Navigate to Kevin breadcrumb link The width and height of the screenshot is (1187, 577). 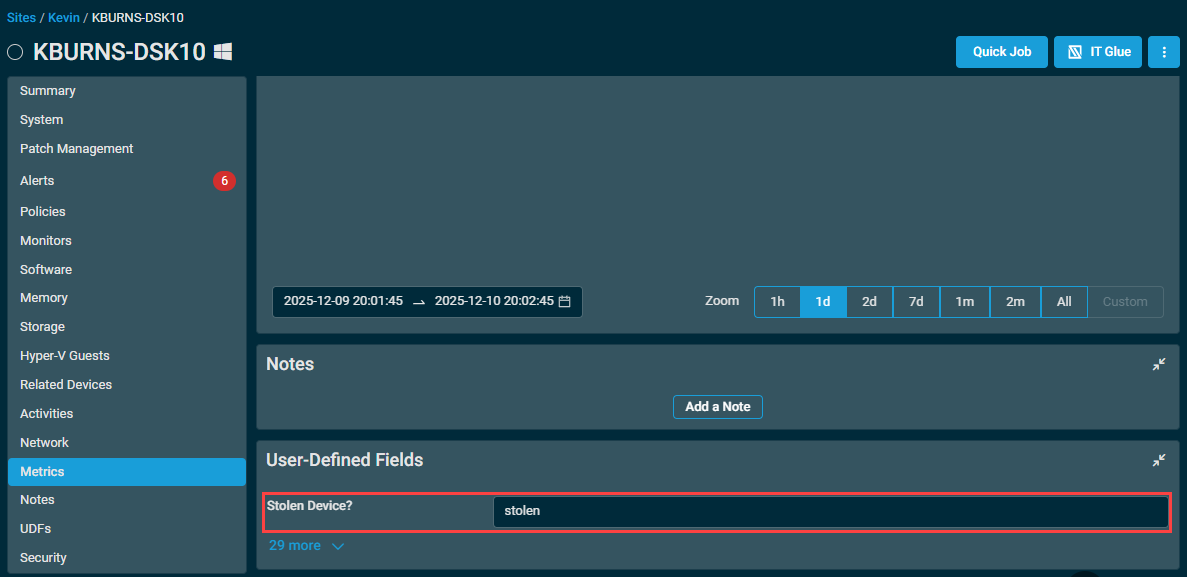click(x=63, y=18)
